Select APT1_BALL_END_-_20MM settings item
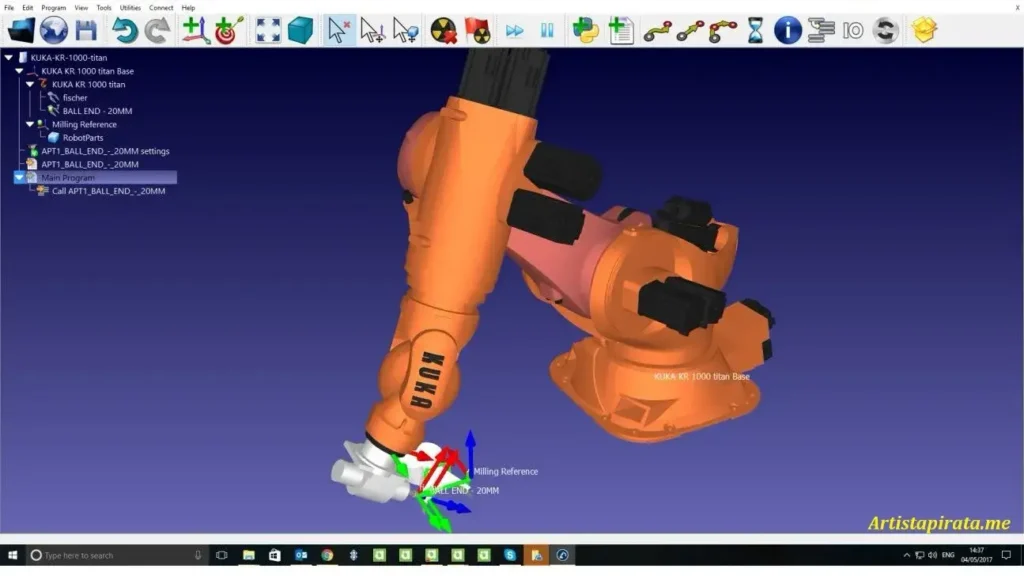Image resolution: width=1024 pixels, height=576 pixels. pos(105,151)
